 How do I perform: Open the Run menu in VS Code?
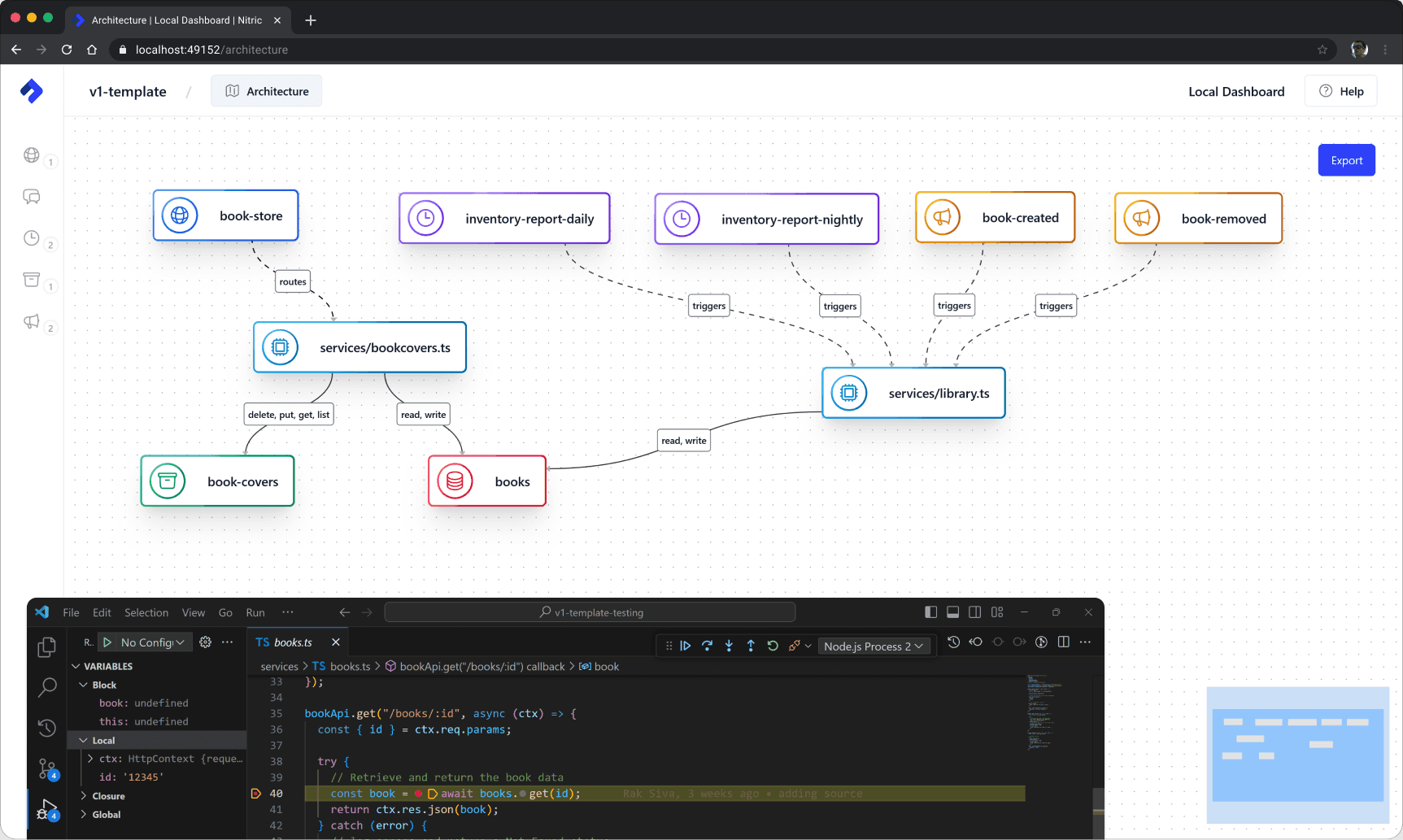[x=255, y=613]
